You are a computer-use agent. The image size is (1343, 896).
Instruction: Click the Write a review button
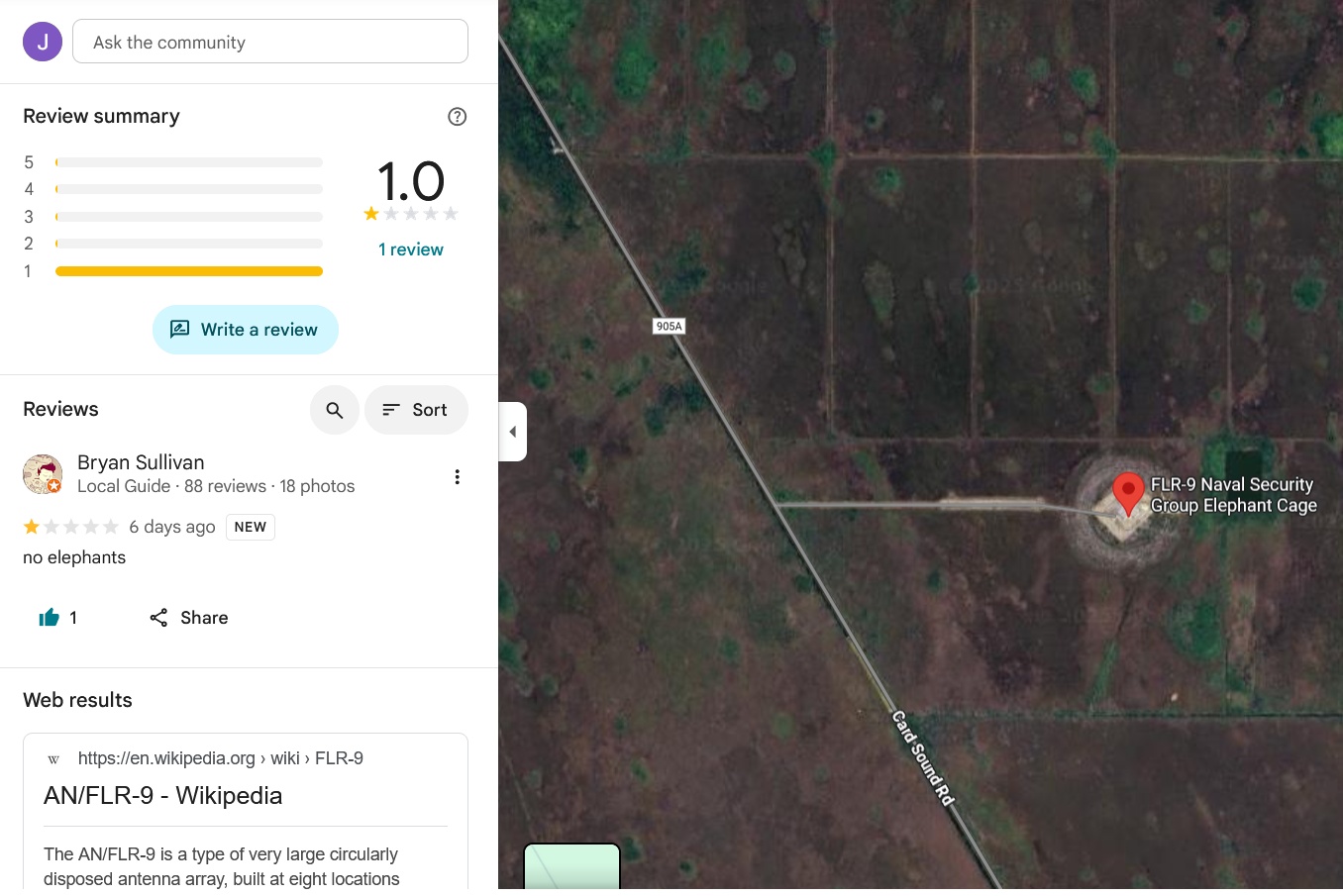(x=246, y=330)
